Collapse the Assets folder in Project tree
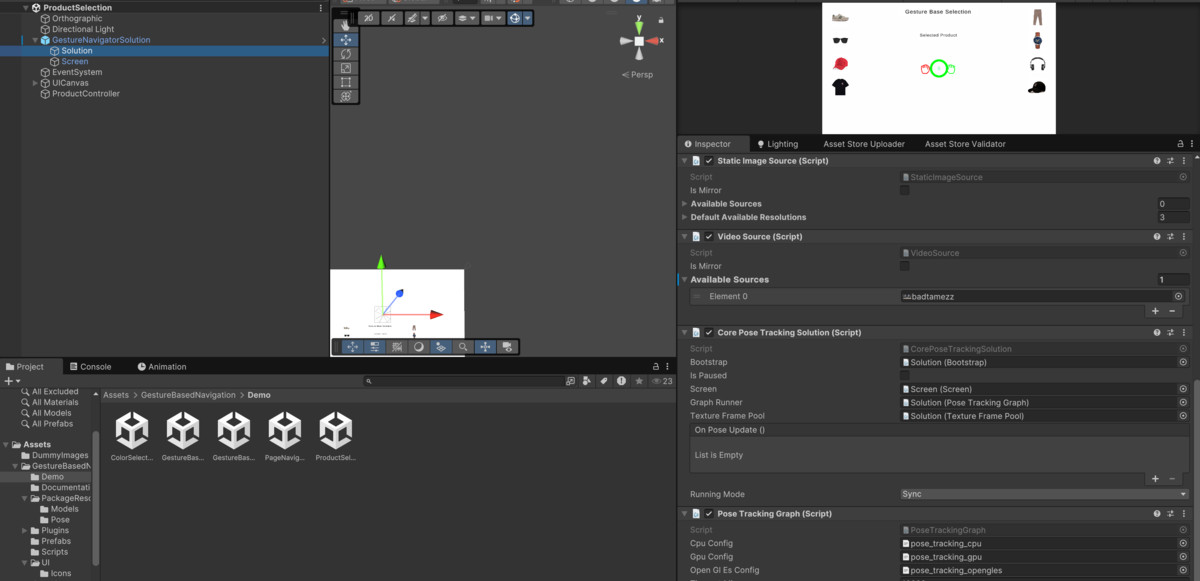Viewport: 1200px width, 581px height. click(x=6, y=445)
